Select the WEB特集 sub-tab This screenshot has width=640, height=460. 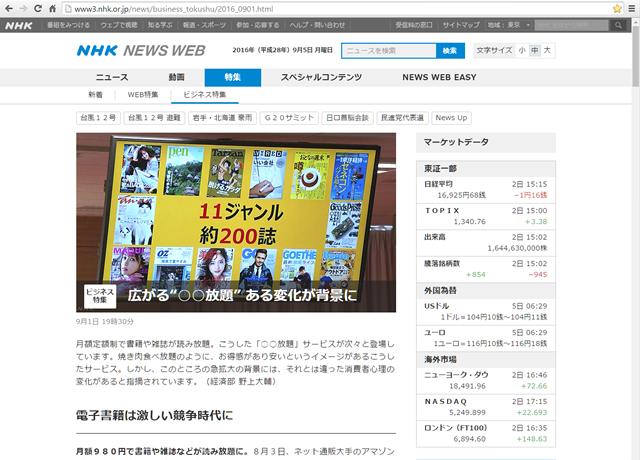point(142,94)
